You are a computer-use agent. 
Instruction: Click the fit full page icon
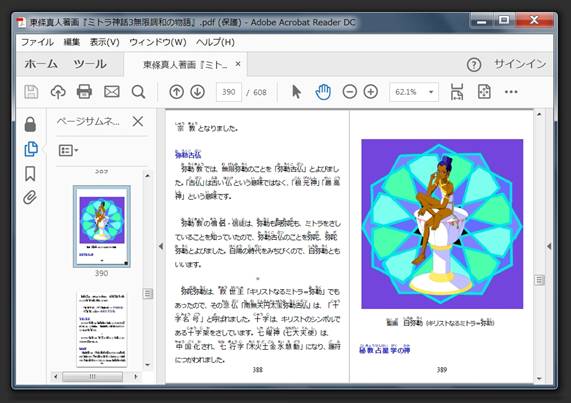[484, 92]
